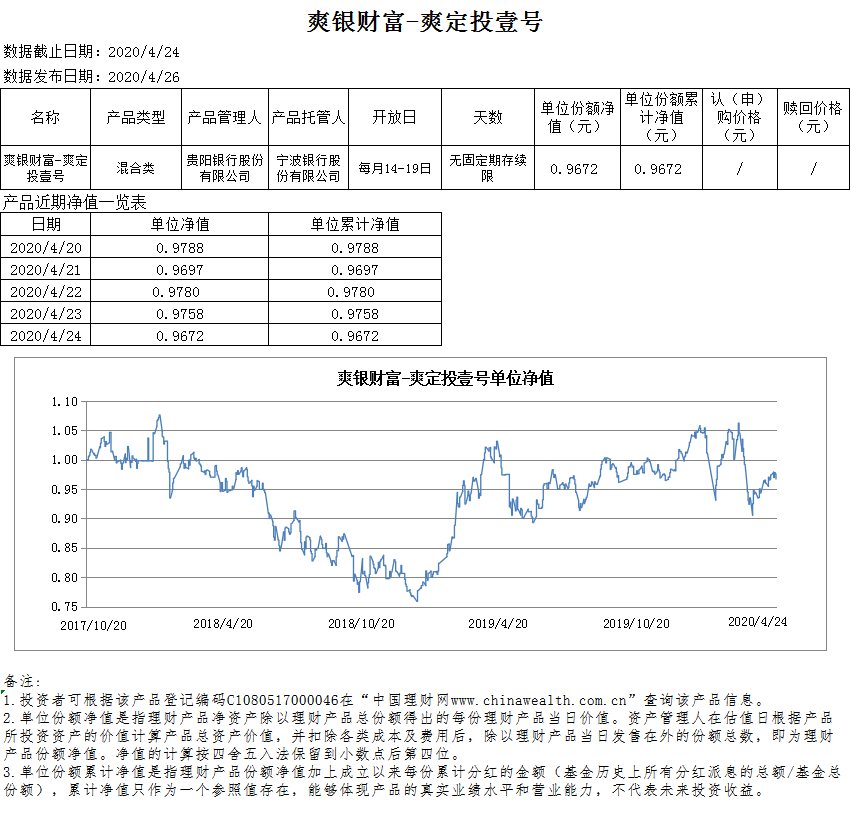
Task: Click the 产品近期净值一览表 heading
Action: click(75, 202)
